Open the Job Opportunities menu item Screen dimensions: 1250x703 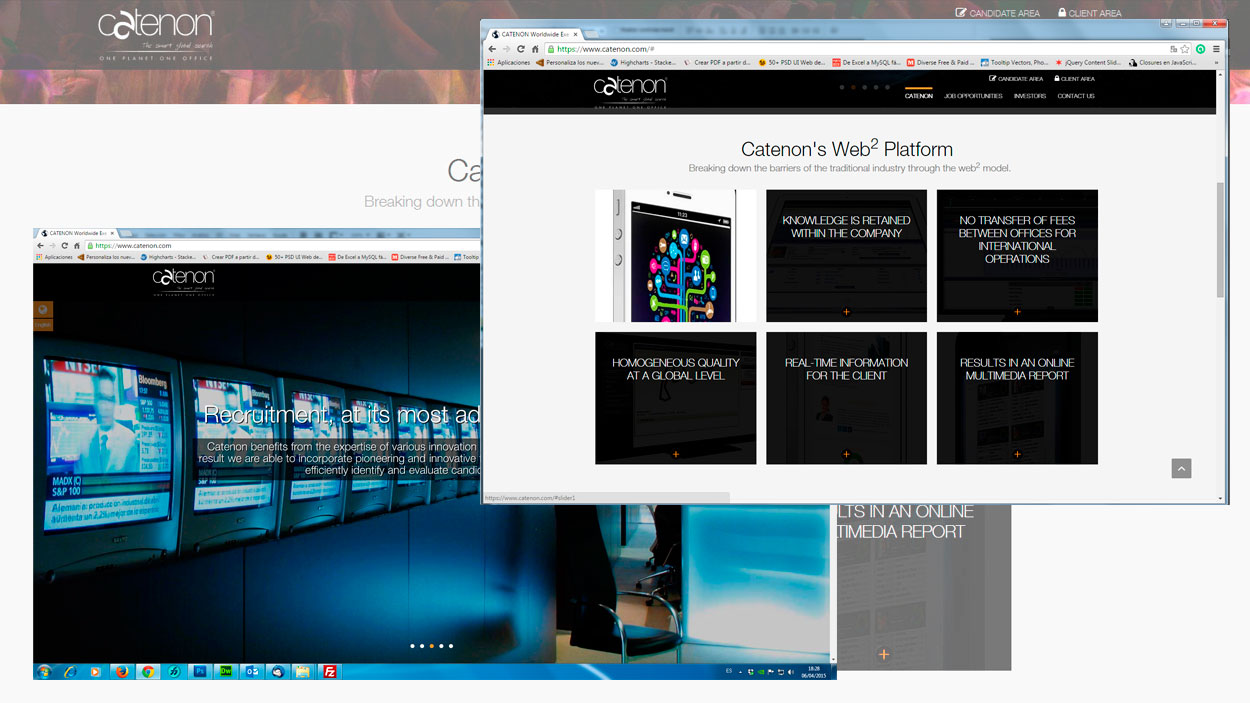click(x=973, y=96)
